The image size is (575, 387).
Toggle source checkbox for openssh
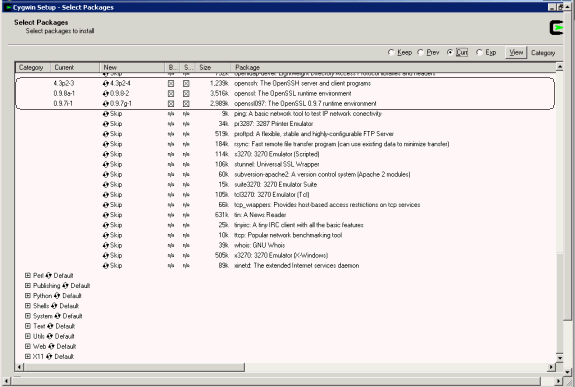pyautogui.click(x=186, y=84)
